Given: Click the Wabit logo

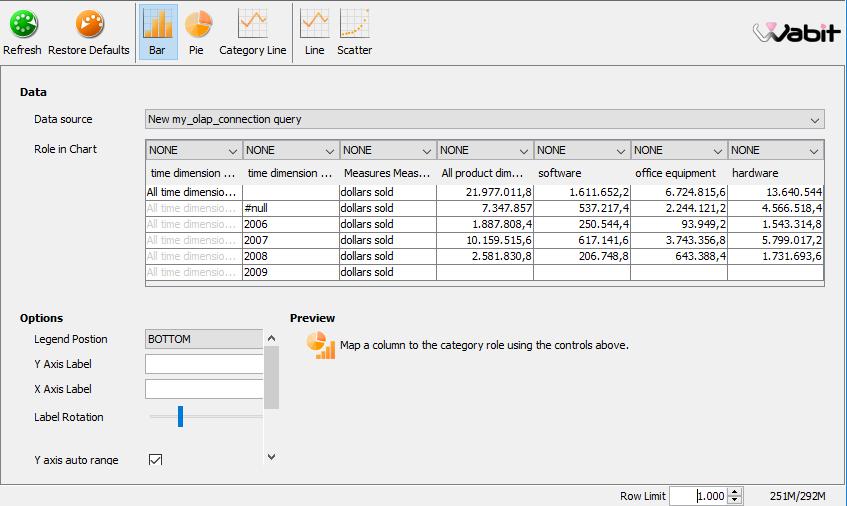Looking at the screenshot, I should point(796,32).
